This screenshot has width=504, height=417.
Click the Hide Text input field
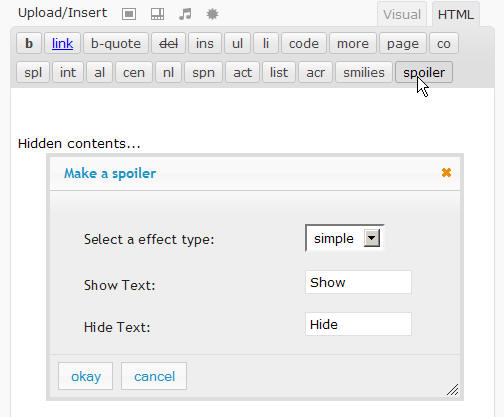(358, 324)
